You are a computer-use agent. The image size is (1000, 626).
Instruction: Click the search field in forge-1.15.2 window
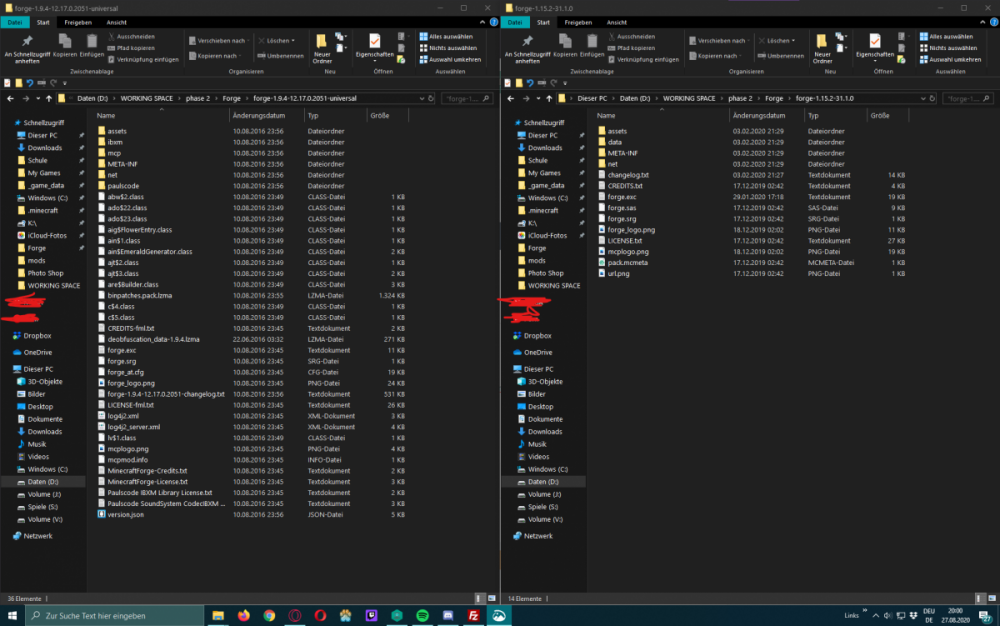coord(967,99)
